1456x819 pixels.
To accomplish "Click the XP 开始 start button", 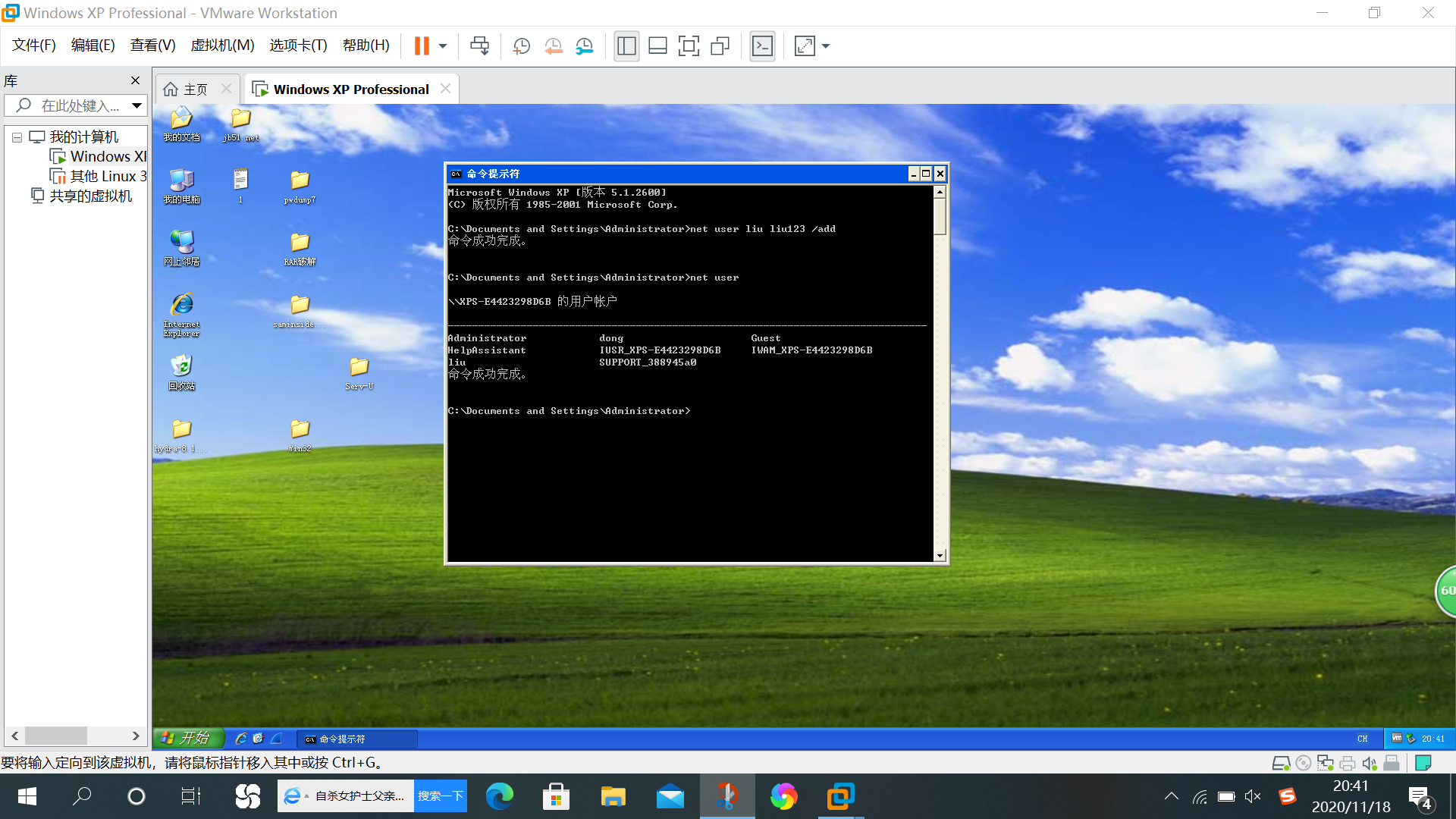I will coord(188,738).
